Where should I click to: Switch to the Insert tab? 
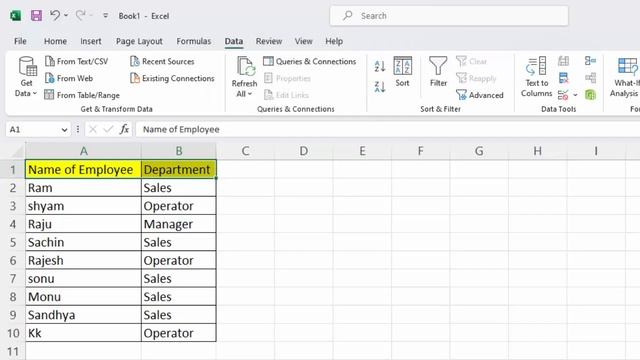(x=91, y=41)
